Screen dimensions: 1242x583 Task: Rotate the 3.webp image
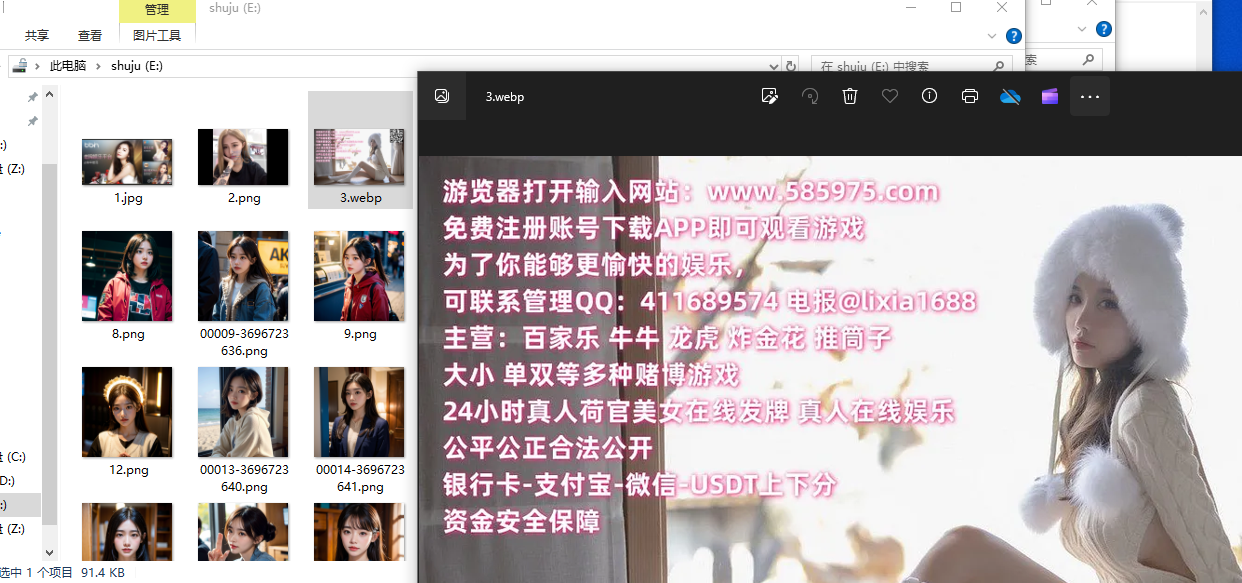(x=810, y=96)
